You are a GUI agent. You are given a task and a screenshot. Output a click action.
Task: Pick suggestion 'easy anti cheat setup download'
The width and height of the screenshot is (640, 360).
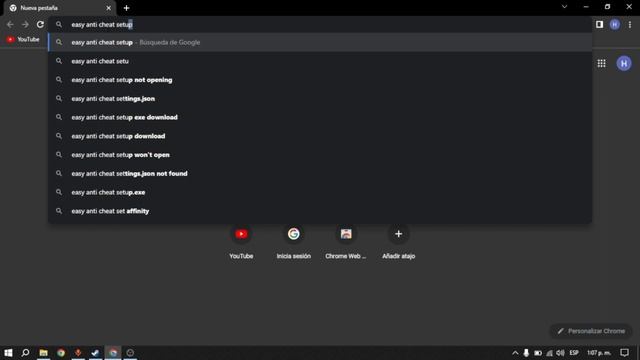320,136
